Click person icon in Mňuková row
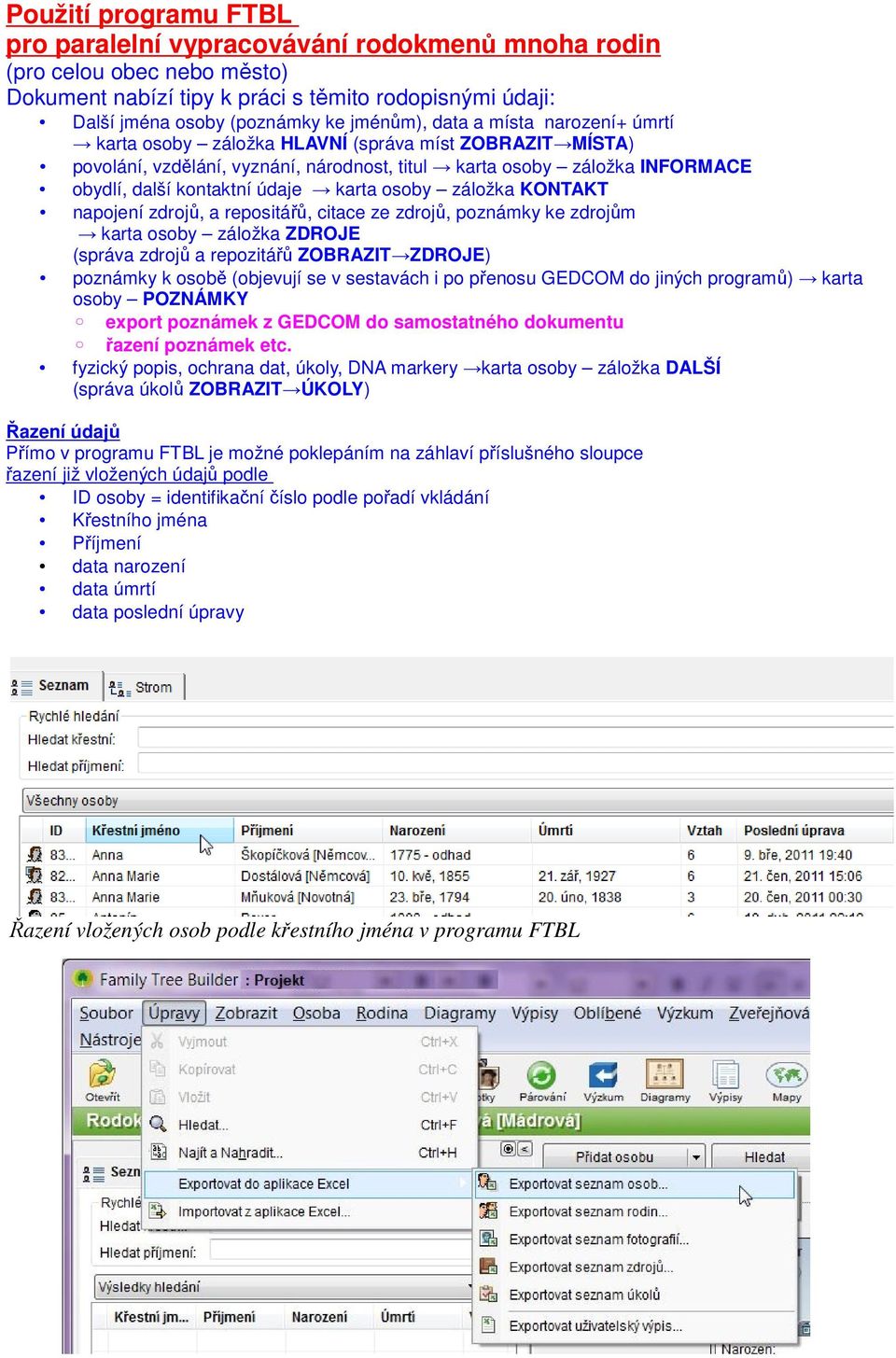896x1358 pixels. coord(35,897)
